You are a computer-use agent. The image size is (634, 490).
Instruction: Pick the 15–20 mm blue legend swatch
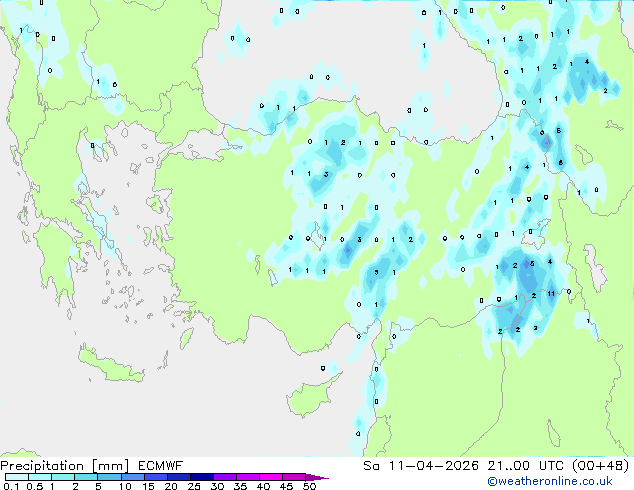(x=155, y=477)
